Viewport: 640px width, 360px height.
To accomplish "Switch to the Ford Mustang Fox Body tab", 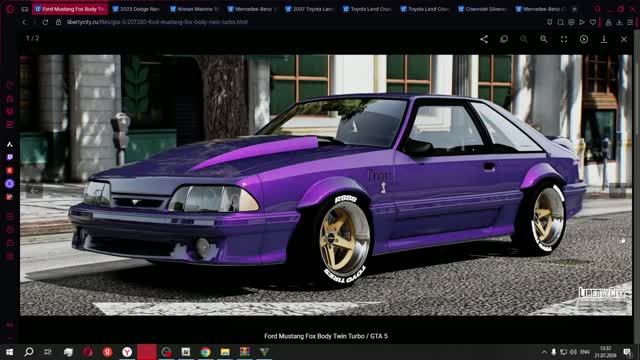I will point(70,9).
